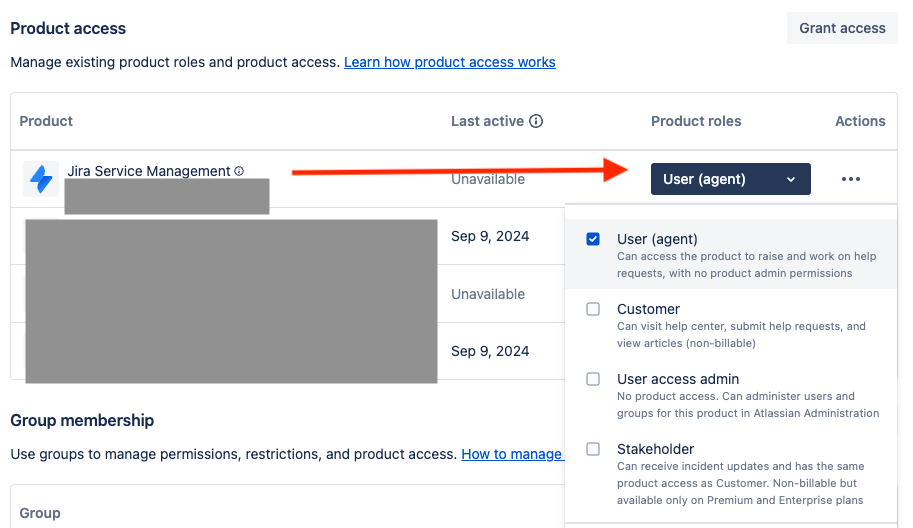Viewport: 913px width, 528px height.
Task: Select the User (agent) option label
Action: click(657, 239)
